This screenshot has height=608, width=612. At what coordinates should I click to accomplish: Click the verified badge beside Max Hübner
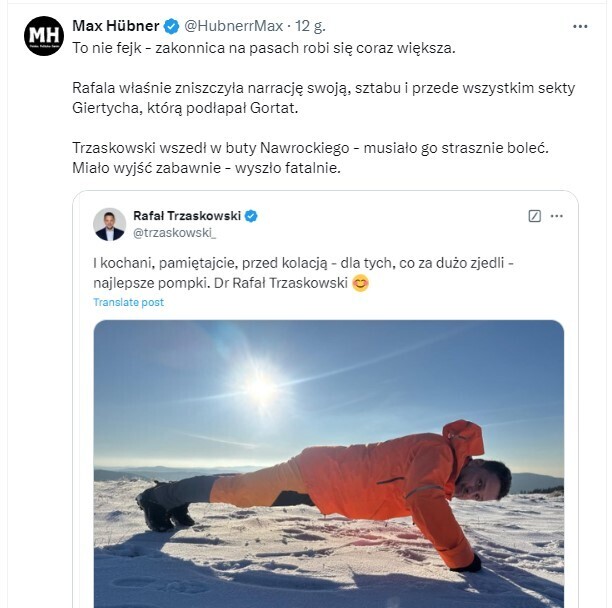172,25
